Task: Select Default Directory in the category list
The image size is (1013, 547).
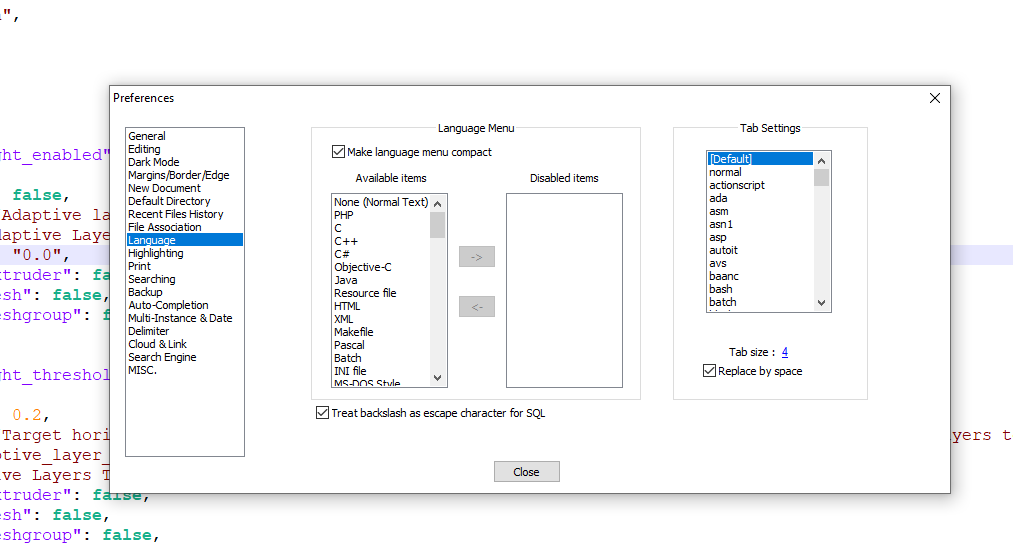Action: (x=169, y=201)
